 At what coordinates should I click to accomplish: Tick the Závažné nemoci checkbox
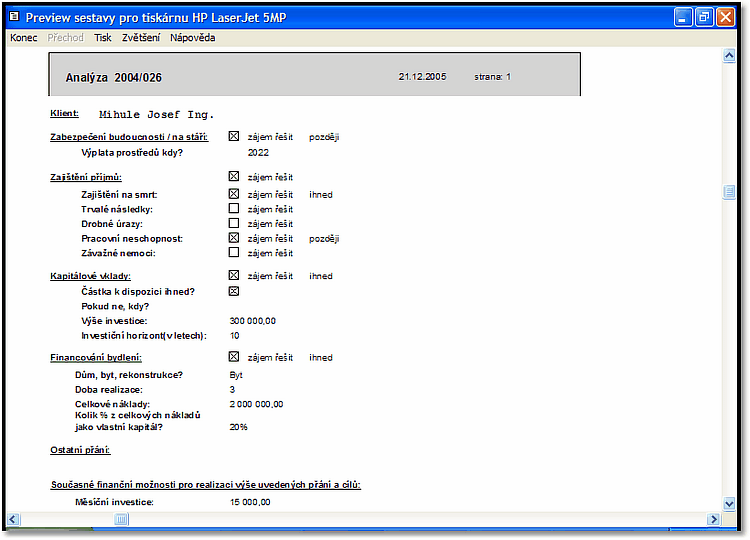234,253
